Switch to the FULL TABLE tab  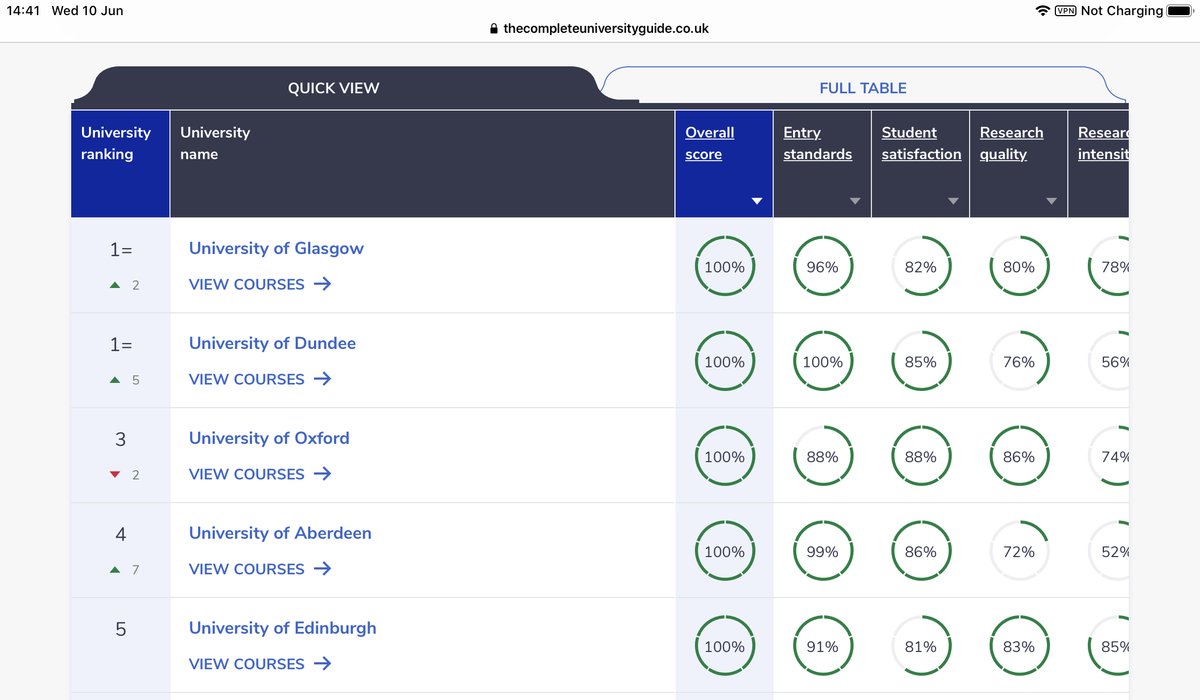tap(863, 88)
